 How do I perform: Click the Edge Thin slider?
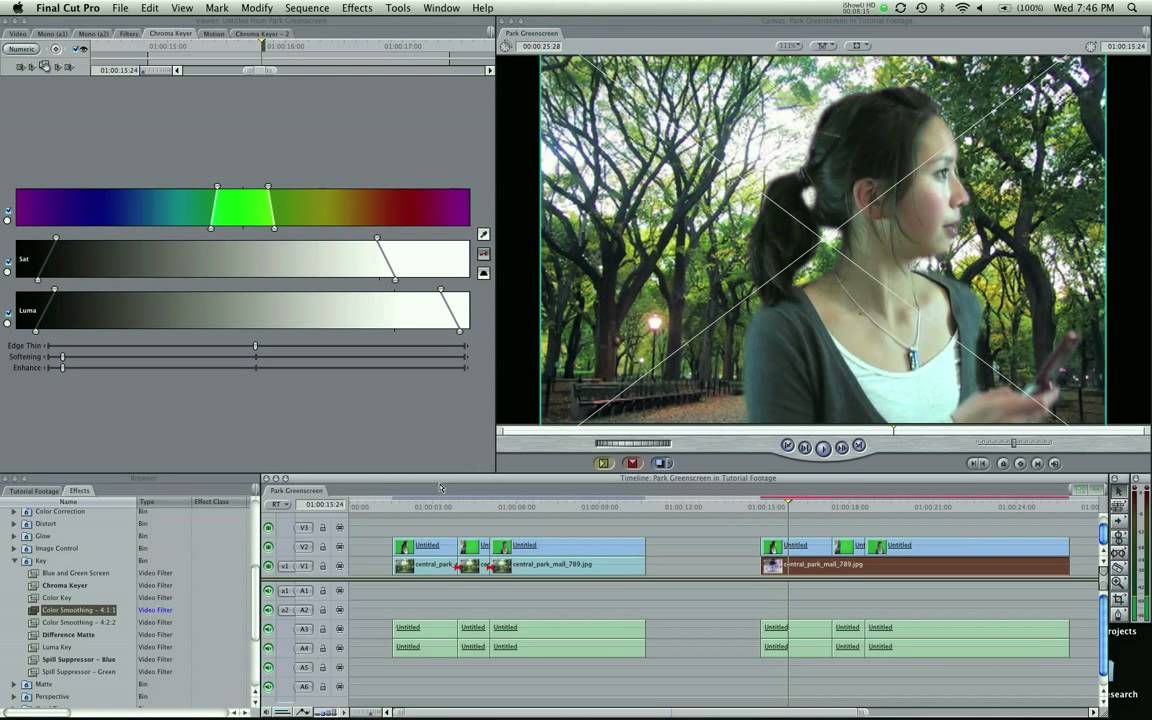(256, 346)
